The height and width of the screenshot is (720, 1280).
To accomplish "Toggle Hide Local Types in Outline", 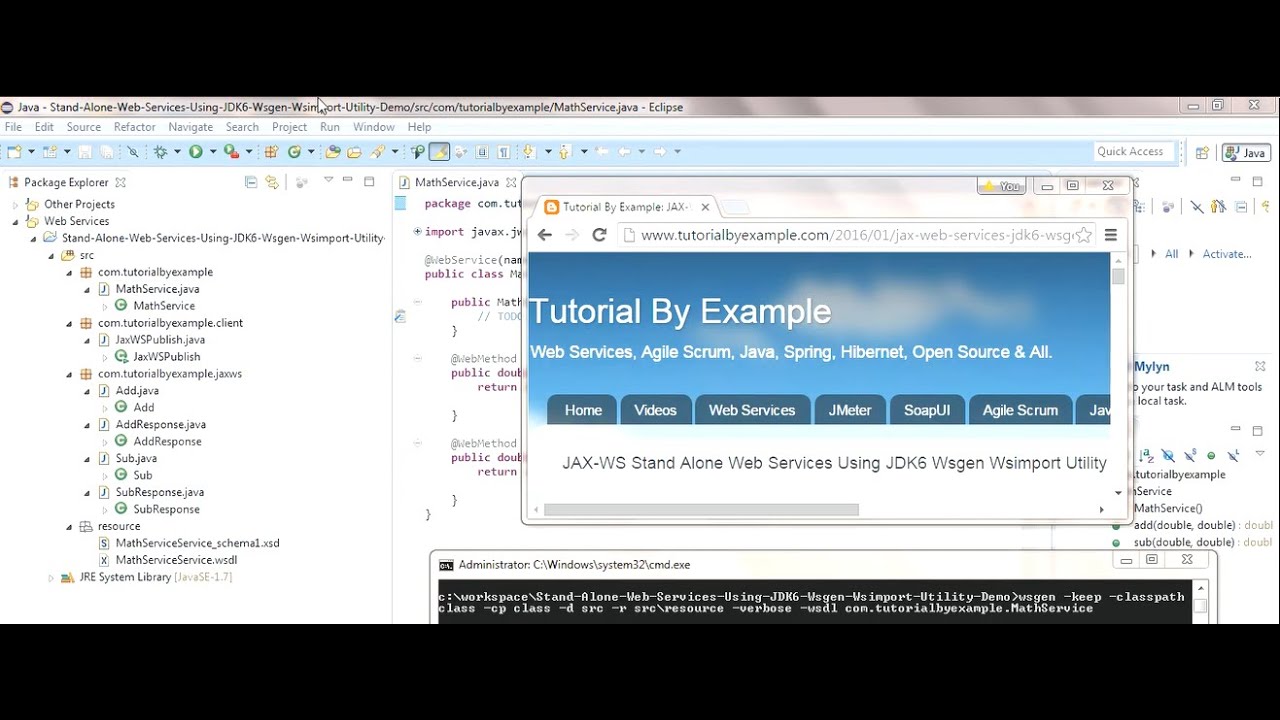I will pos(1233,455).
